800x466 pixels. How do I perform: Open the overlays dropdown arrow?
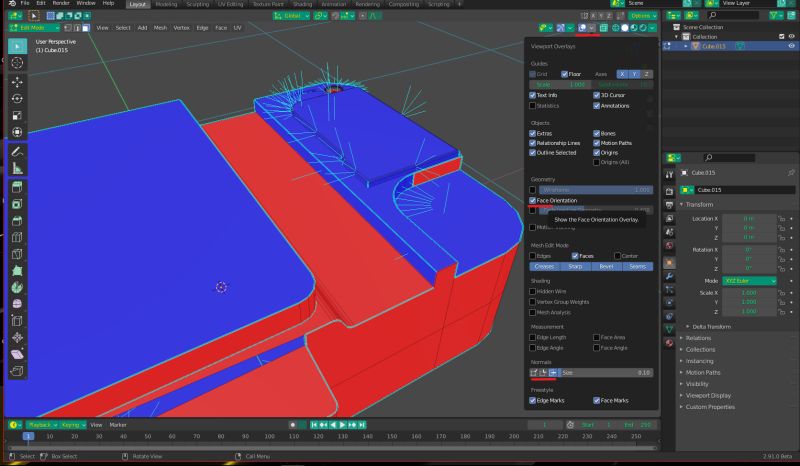pyautogui.click(x=592, y=28)
